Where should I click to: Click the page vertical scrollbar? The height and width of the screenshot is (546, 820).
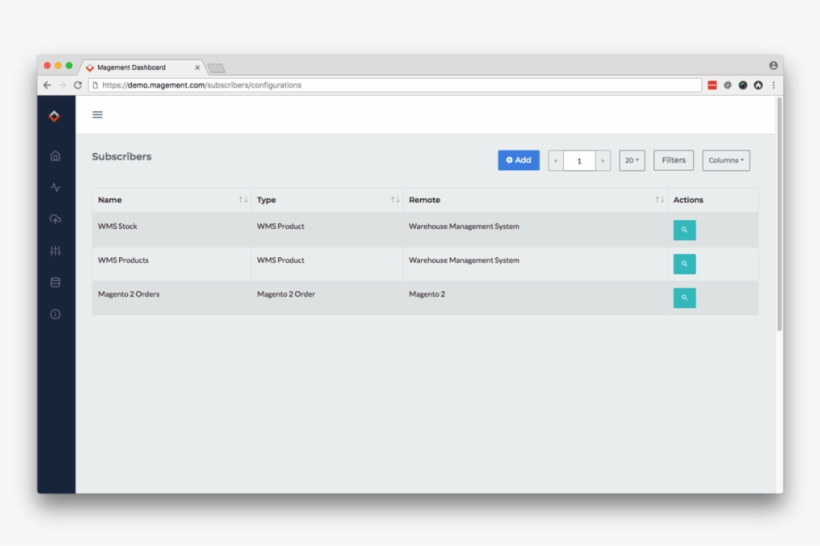pyautogui.click(x=779, y=214)
